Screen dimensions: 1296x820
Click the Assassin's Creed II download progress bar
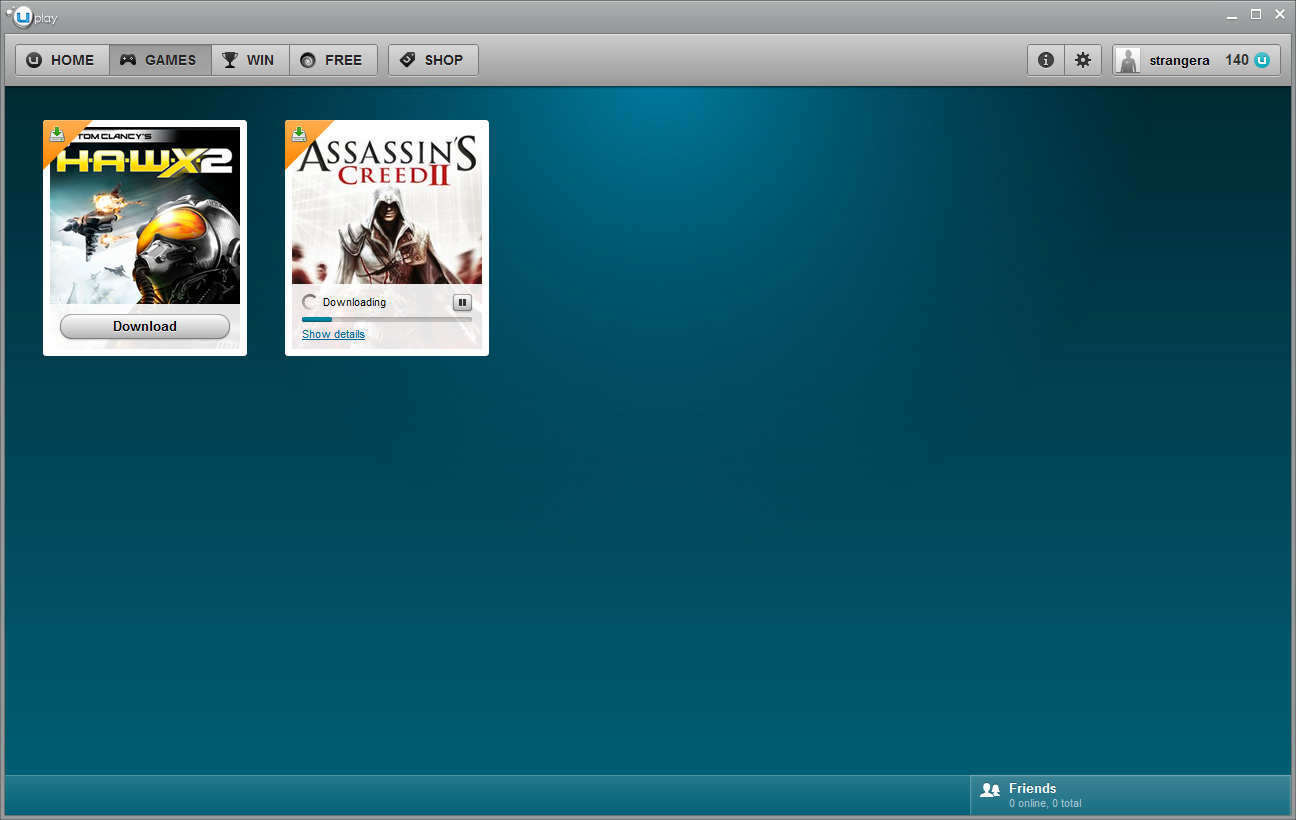pyautogui.click(x=386, y=319)
